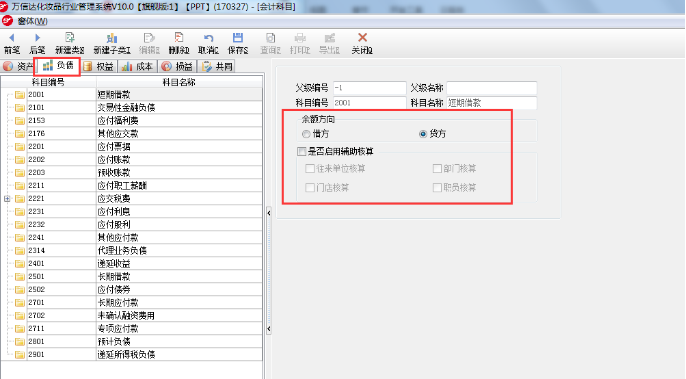Switch to the 损益 tab
This screenshot has width=686, height=379.
177,67
